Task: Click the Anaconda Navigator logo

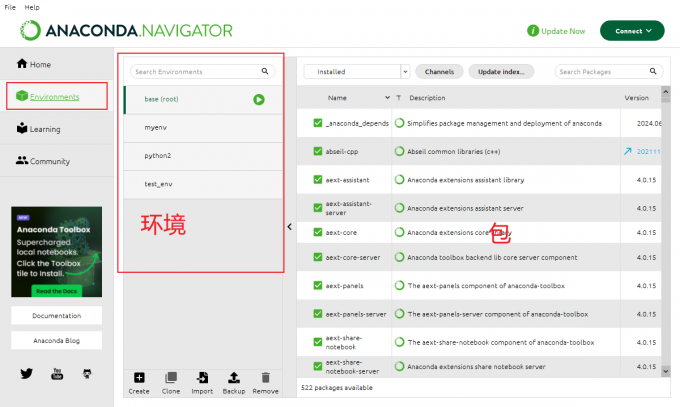Action: (126, 30)
